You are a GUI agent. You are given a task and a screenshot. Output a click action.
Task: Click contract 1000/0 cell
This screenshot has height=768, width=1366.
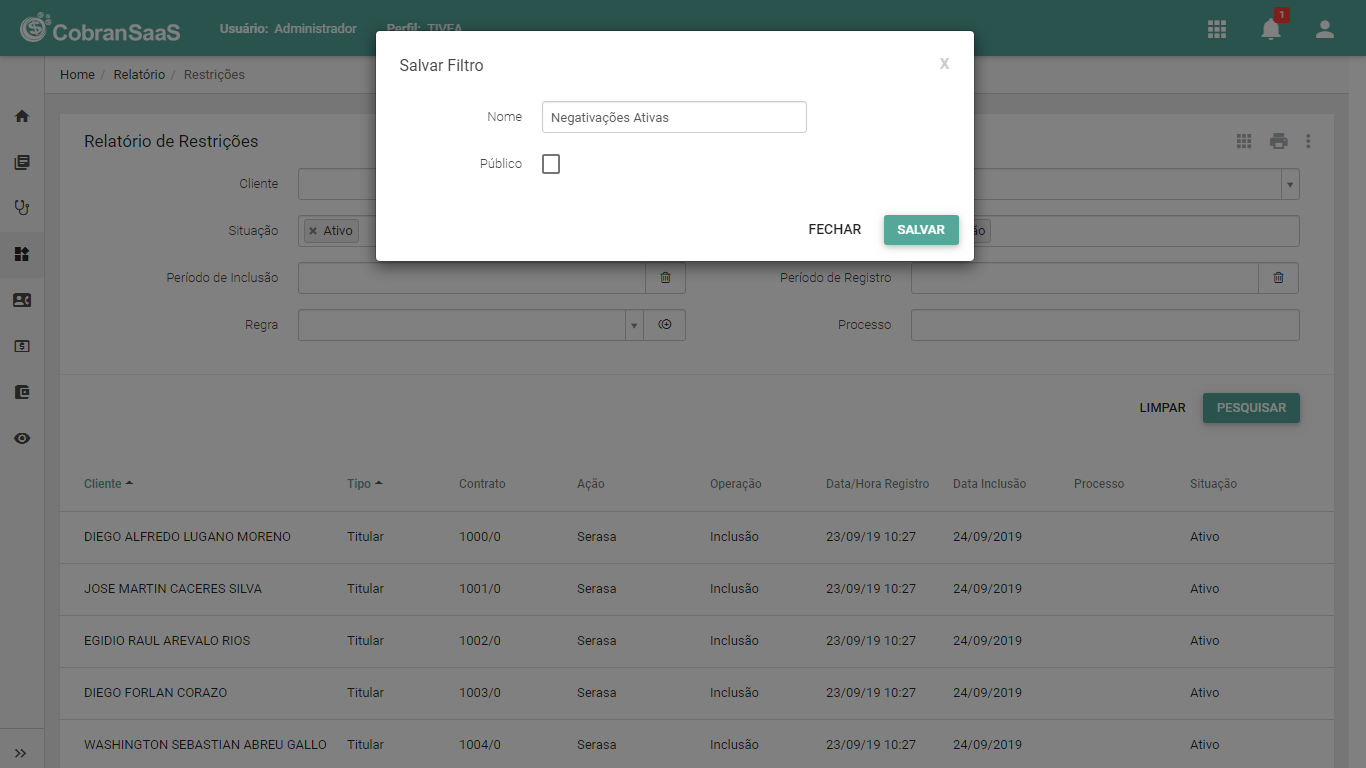tap(480, 537)
